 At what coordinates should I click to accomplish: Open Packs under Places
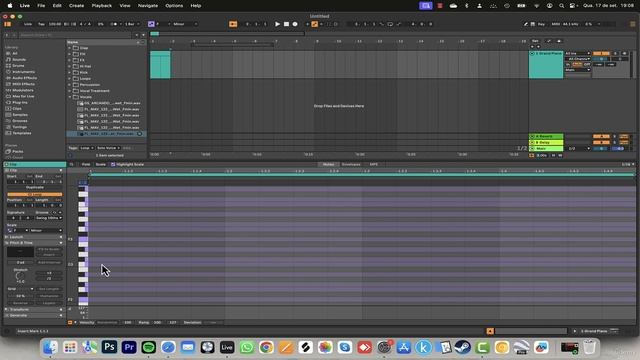tap(18, 151)
